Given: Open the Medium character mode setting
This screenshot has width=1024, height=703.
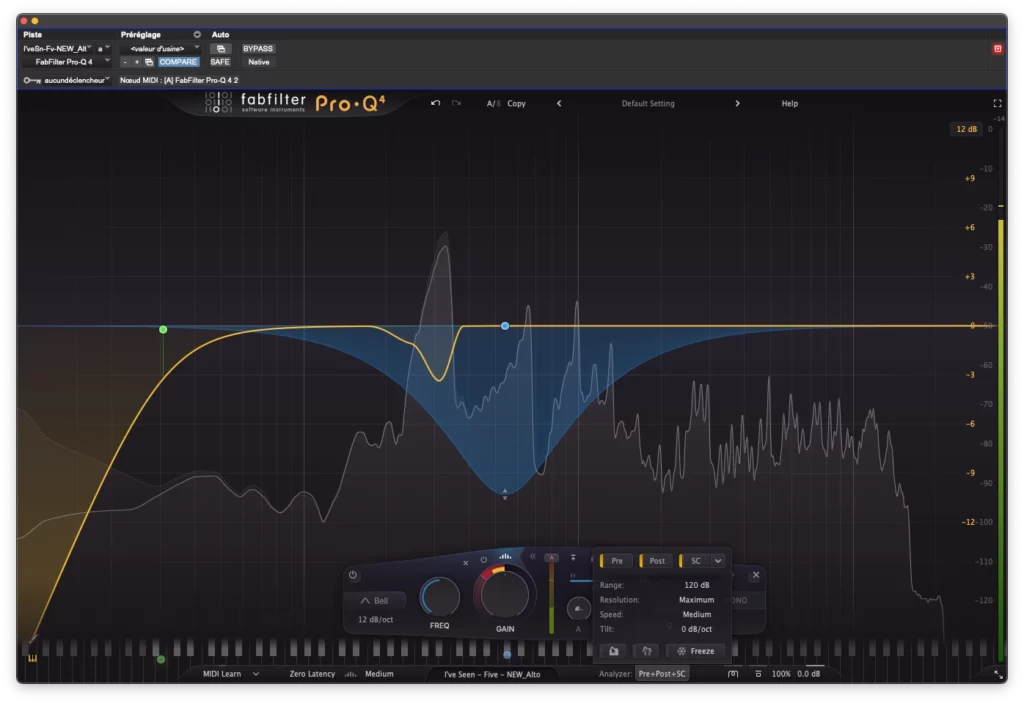Looking at the screenshot, I should coord(379,674).
